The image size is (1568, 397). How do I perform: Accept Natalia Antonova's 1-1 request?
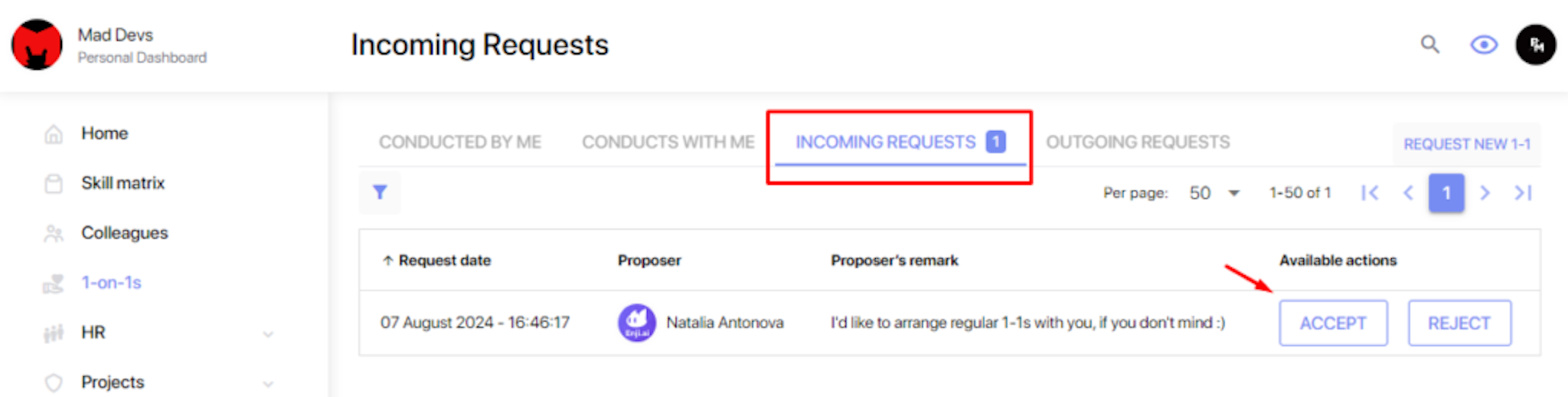click(1333, 323)
